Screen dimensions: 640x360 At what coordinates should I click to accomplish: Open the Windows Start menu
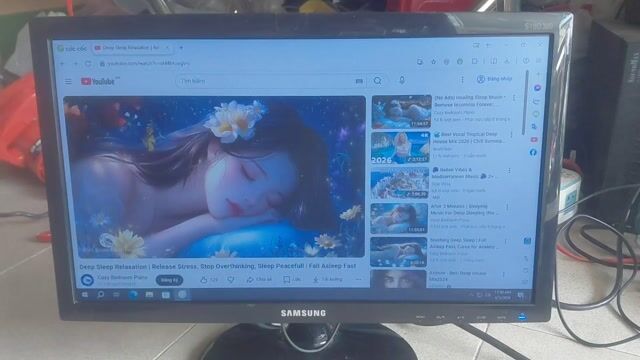point(84,294)
